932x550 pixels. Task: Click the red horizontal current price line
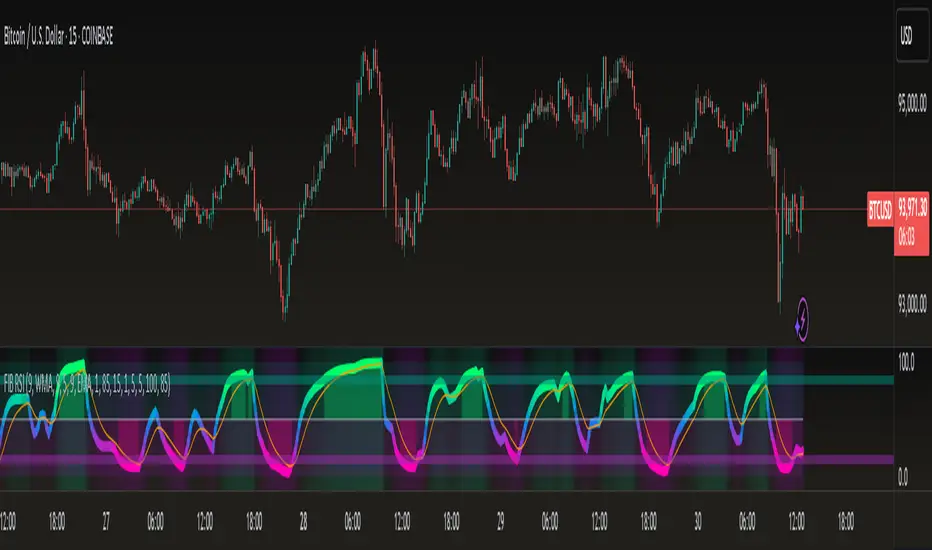(433, 209)
